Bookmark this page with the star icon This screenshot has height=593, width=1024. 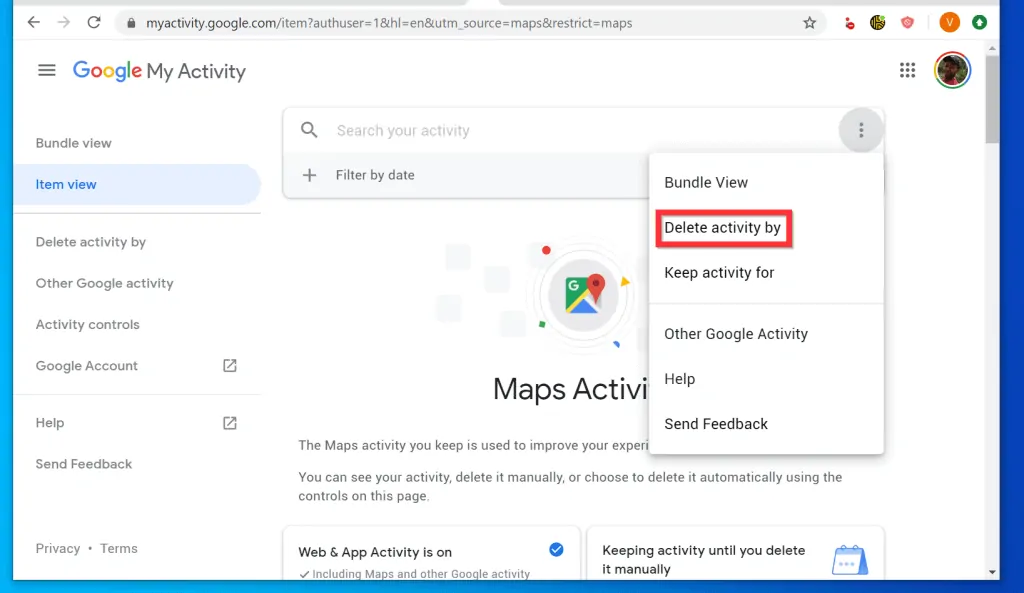(x=810, y=23)
